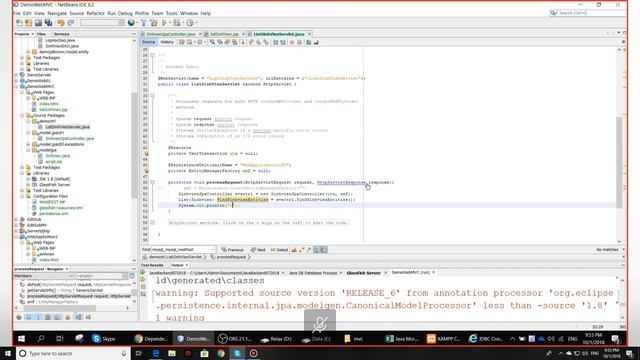This screenshot has width=640, height=360.
Task: Collapse the DemoWebMVC project node
Action: 16,87
